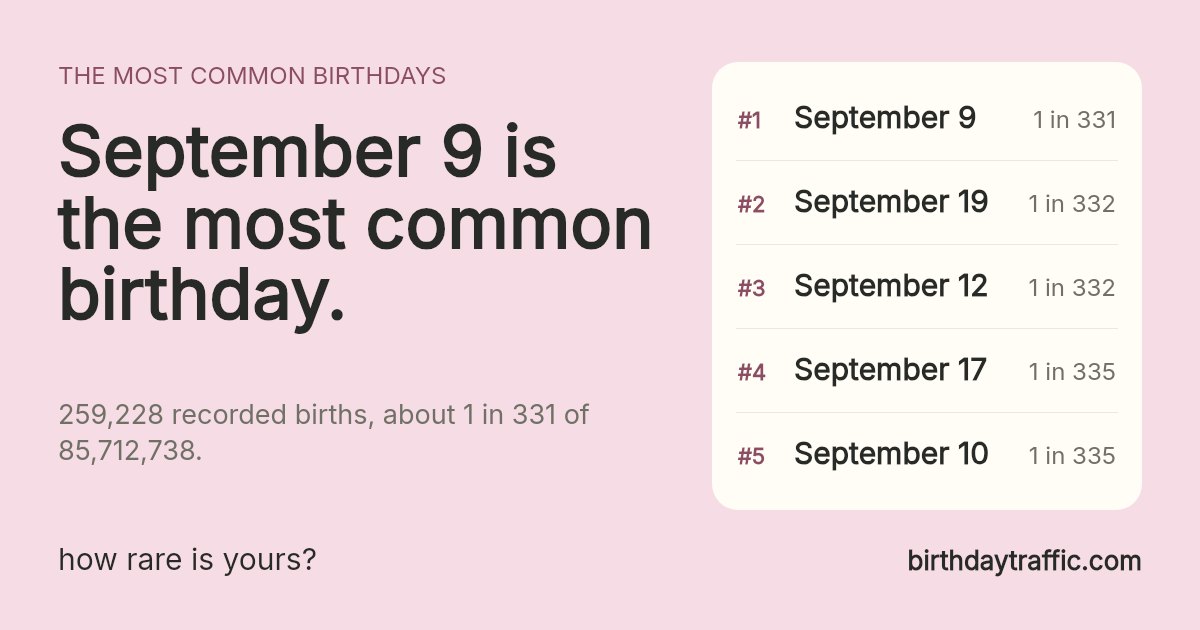Open the September 12 entry
1200x630 pixels.
pyautogui.click(x=927, y=287)
